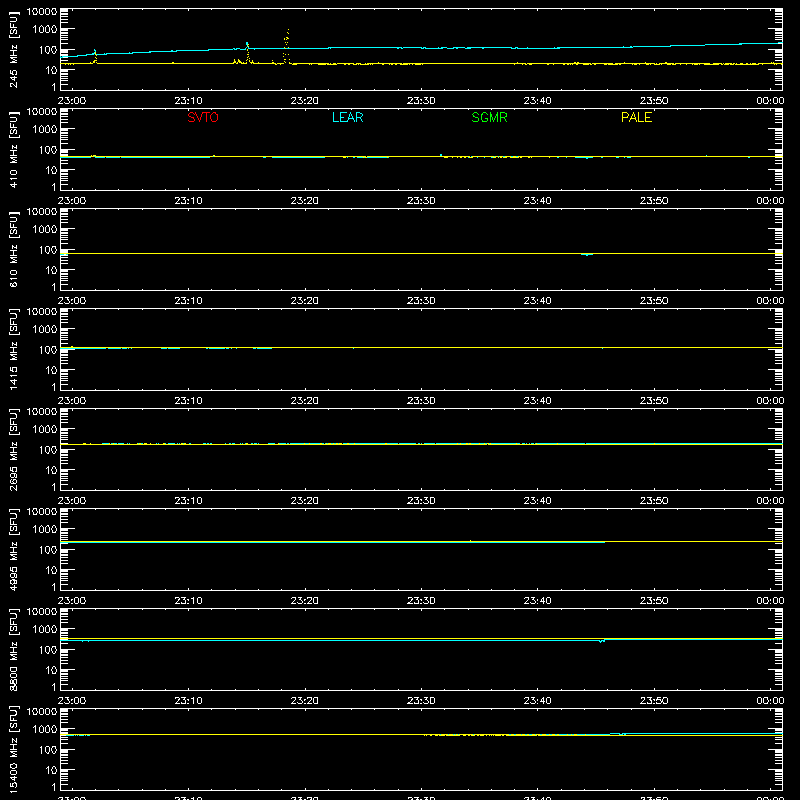Click the 100 y-axis value of 4995 MHz plot
The height and width of the screenshot is (800, 800).
pos(48,550)
